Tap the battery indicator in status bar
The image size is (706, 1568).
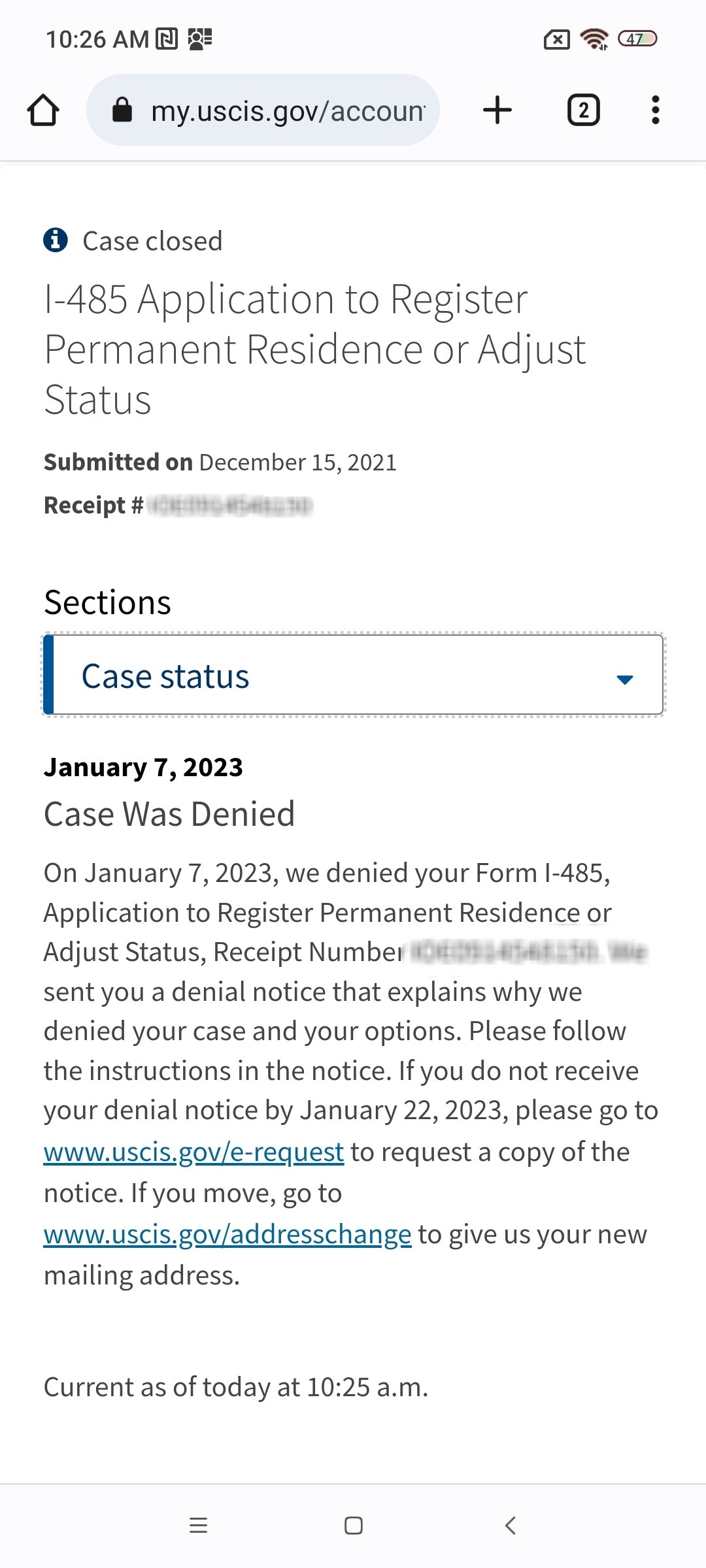click(637, 39)
